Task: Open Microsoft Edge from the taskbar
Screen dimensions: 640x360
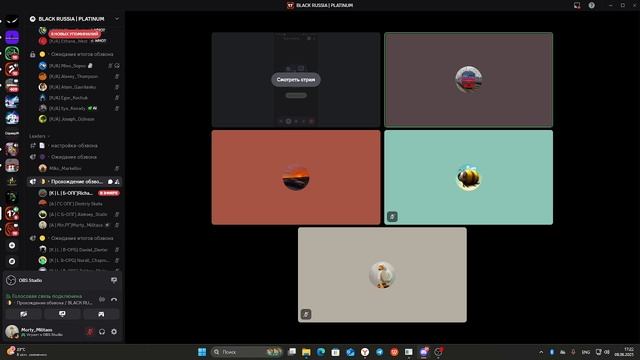Action: click(321, 352)
